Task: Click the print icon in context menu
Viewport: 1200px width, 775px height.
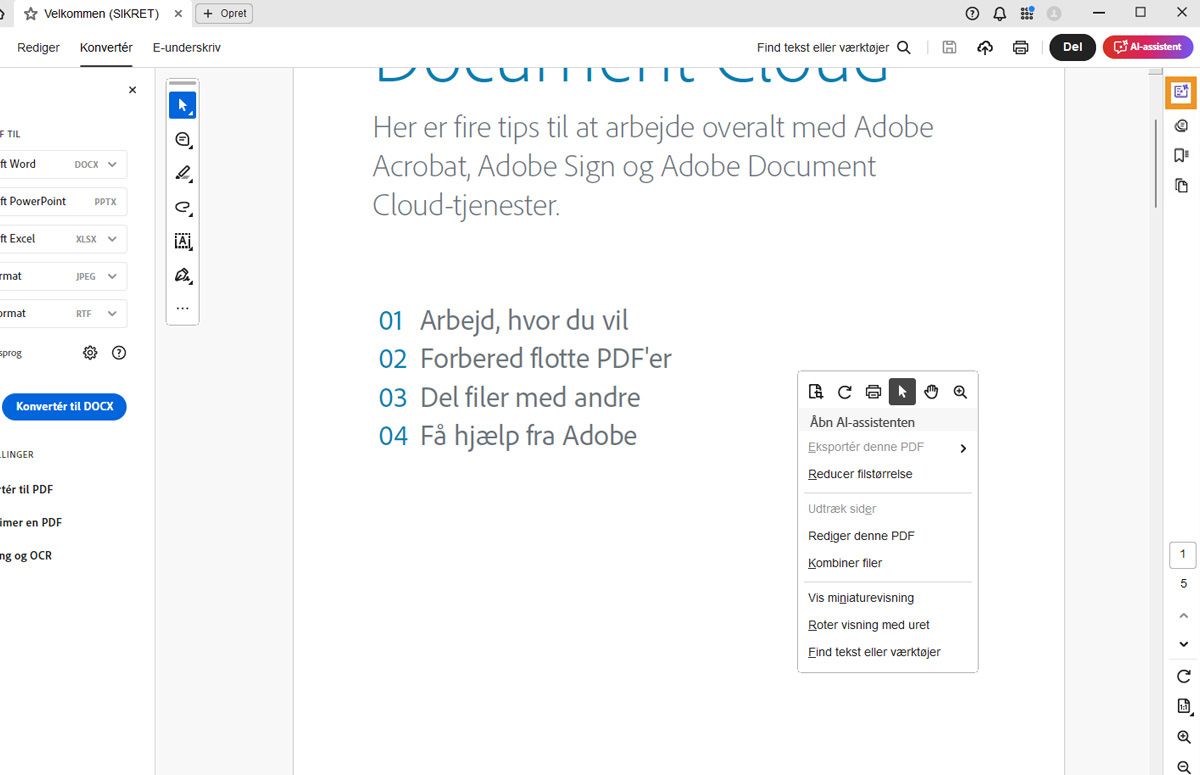Action: 873,391
